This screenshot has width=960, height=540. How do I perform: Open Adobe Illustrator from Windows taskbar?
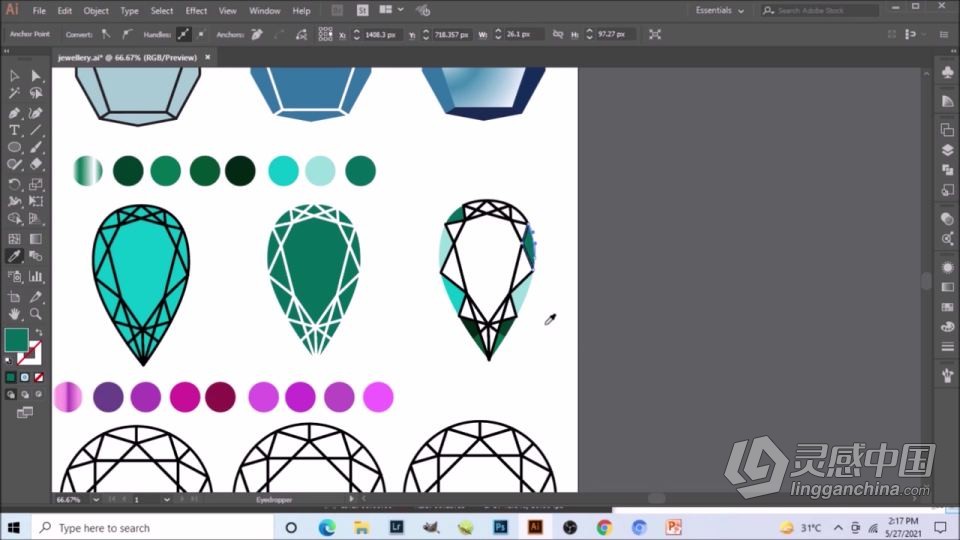tap(534, 527)
